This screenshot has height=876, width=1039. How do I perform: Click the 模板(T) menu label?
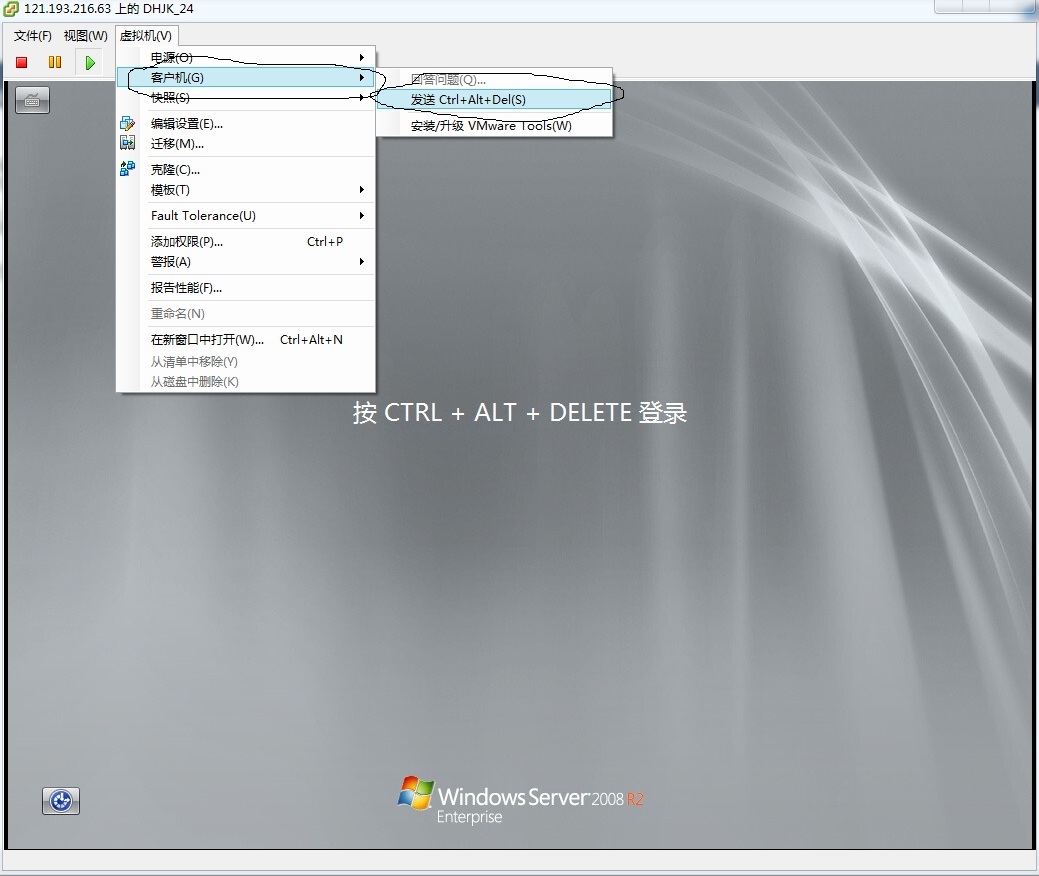pyautogui.click(x=170, y=190)
